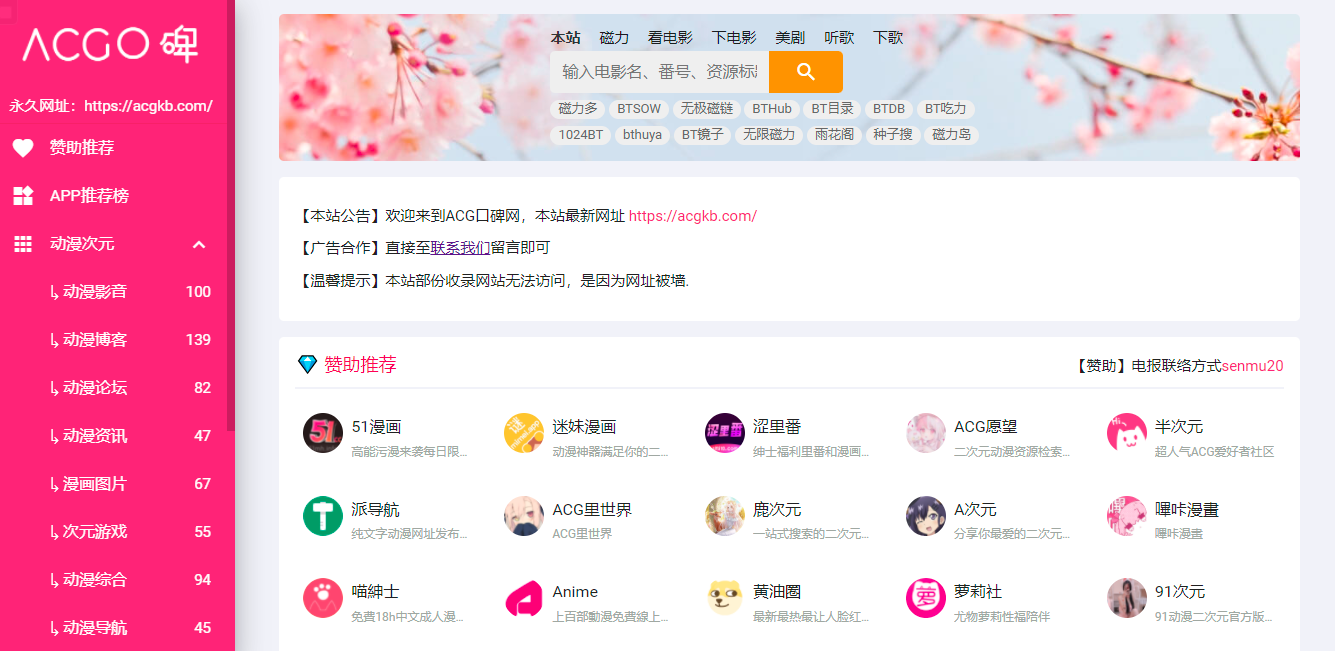Select the 本站 search tab
The width and height of the screenshot is (1335, 651).
[565, 38]
